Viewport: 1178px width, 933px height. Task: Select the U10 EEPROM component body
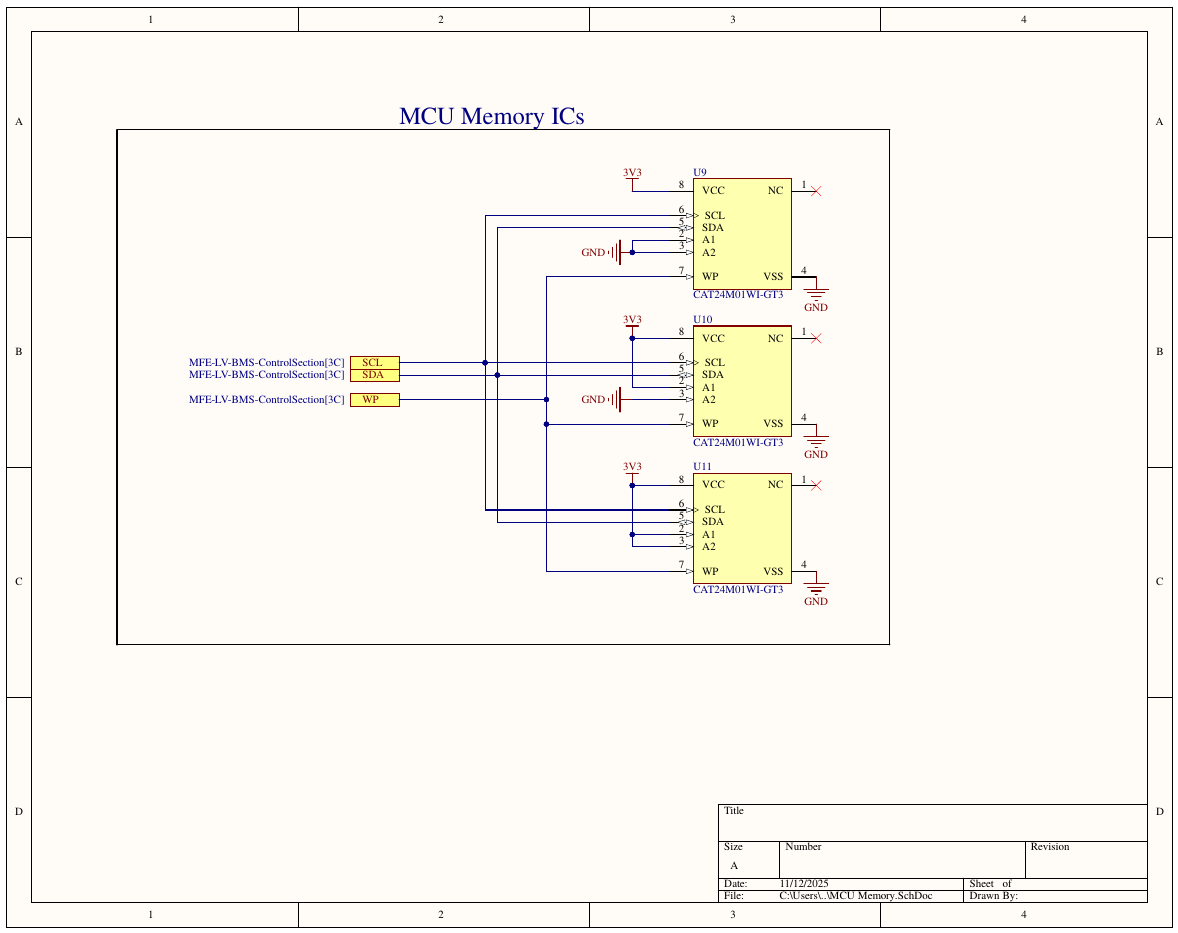click(x=742, y=381)
